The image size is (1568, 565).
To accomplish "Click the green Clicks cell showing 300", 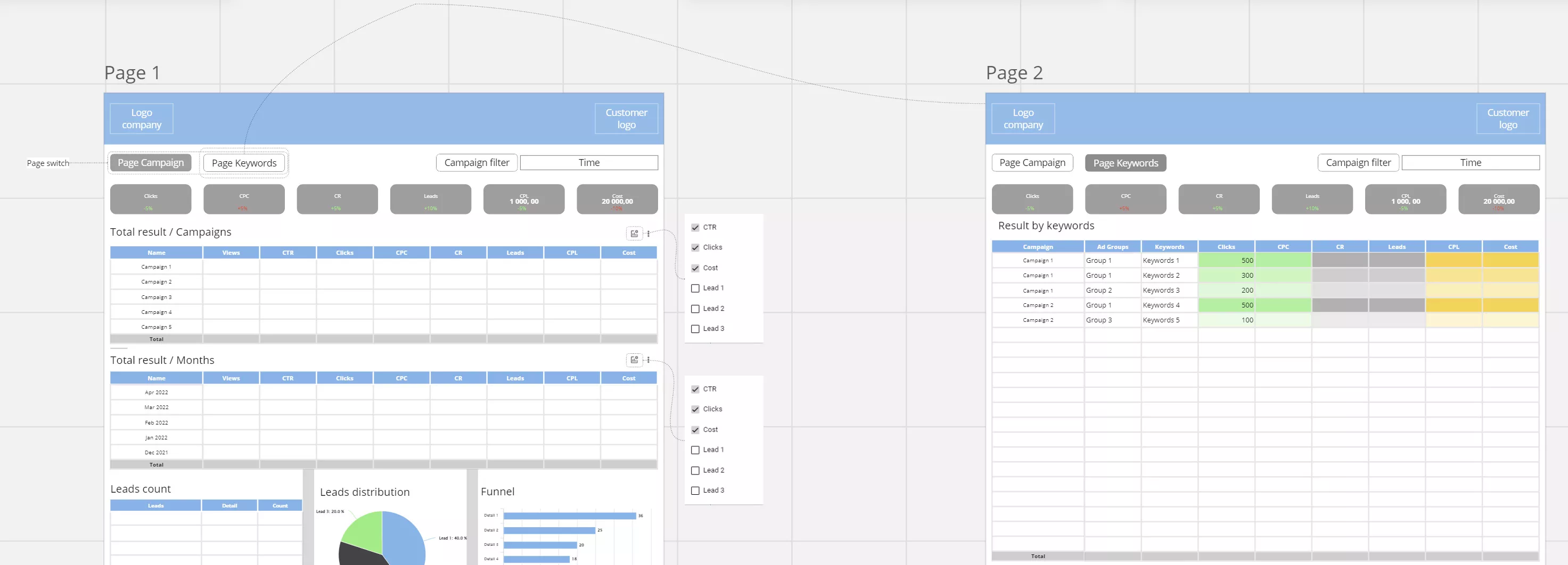I will (1226, 276).
